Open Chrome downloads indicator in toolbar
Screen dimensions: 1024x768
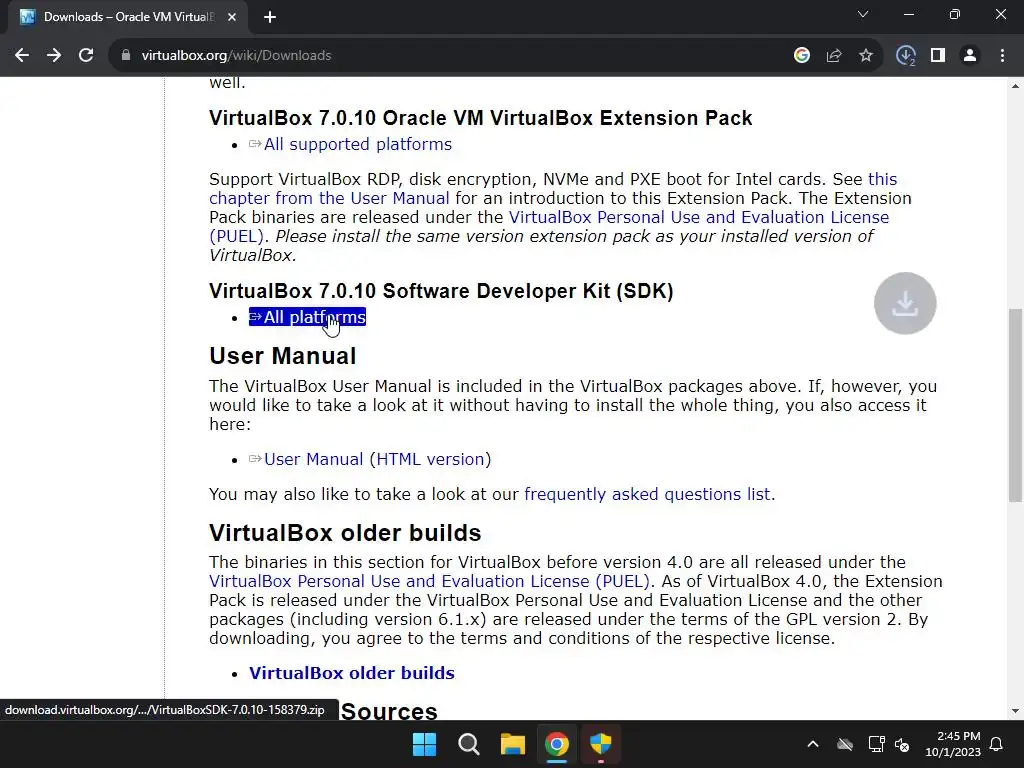906,56
